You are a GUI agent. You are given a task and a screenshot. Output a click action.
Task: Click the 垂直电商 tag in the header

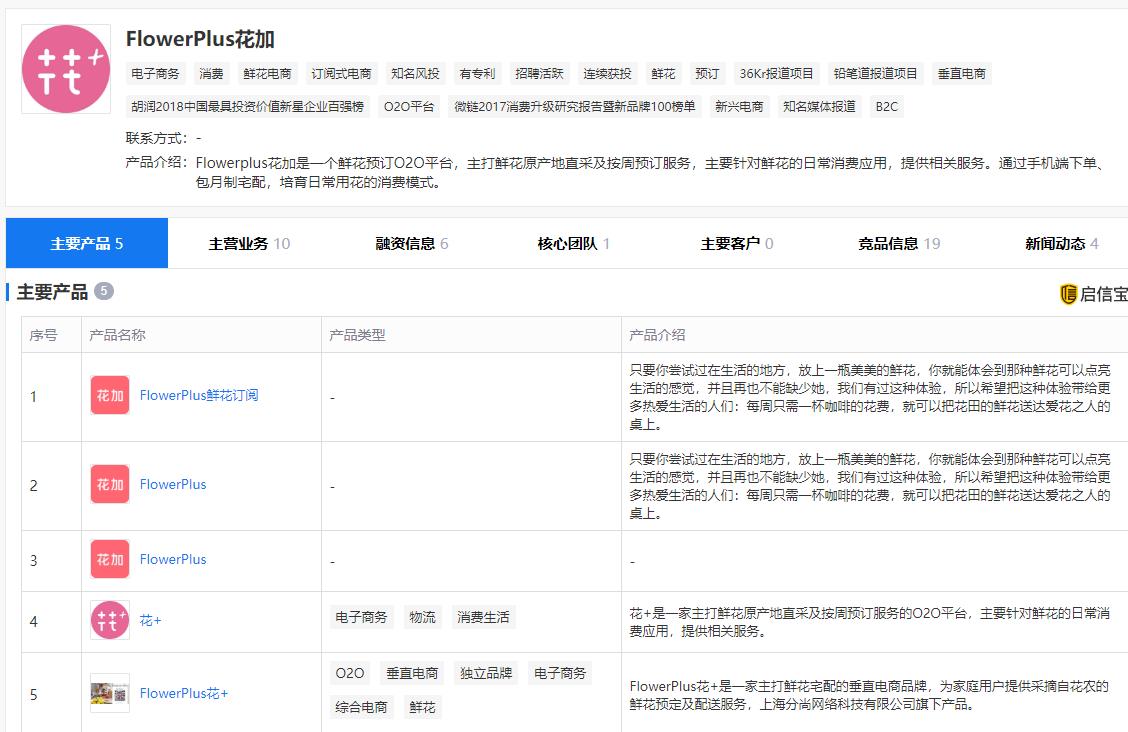pyautogui.click(x=961, y=73)
